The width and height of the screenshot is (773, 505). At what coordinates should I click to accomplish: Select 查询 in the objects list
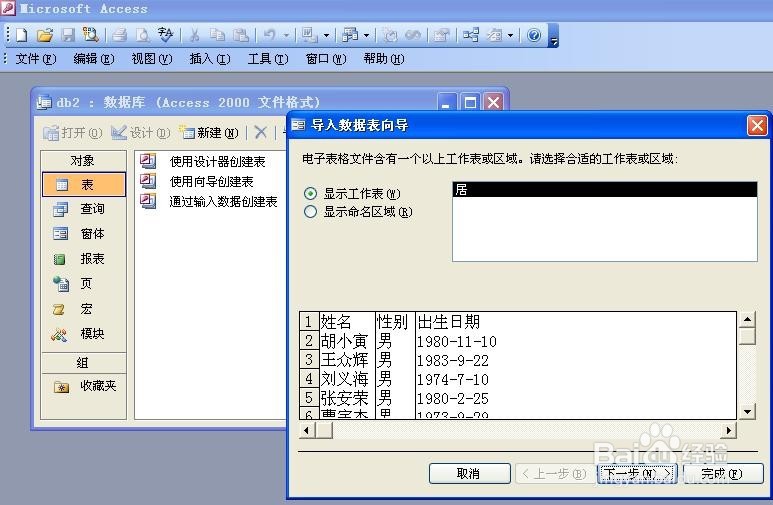click(84, 209)
